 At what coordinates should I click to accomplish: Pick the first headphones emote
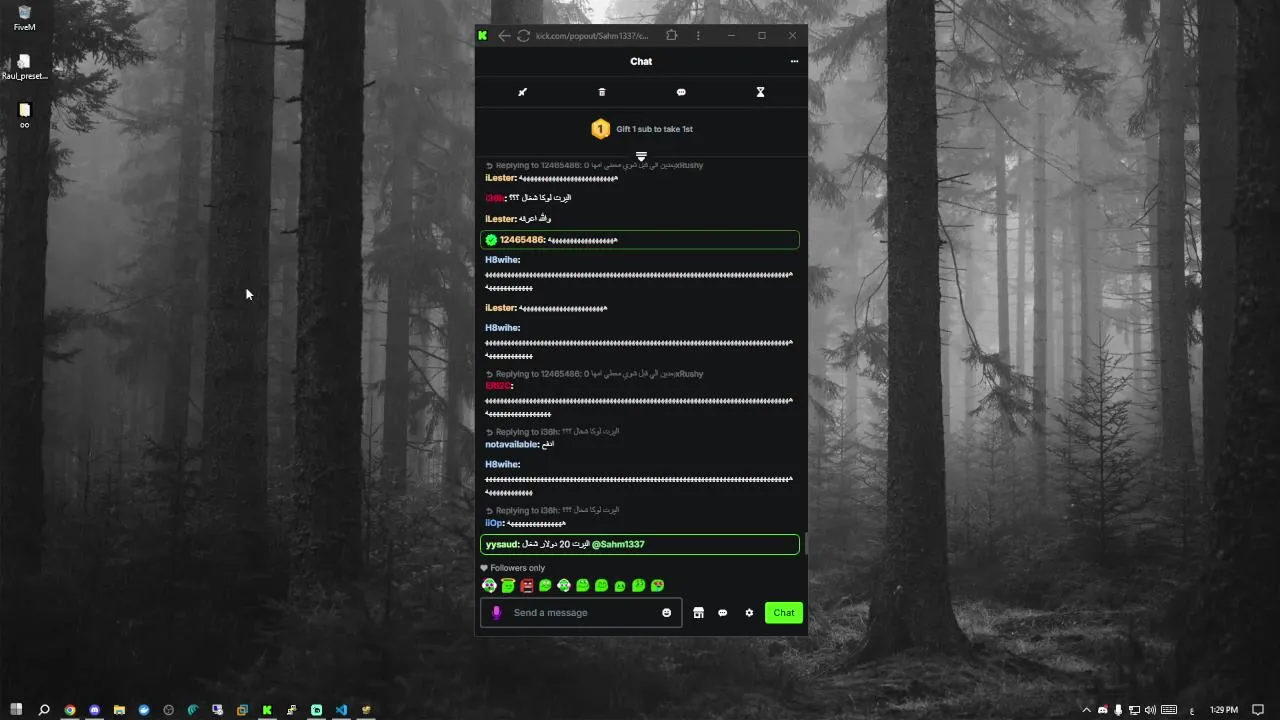pos(489,586)
